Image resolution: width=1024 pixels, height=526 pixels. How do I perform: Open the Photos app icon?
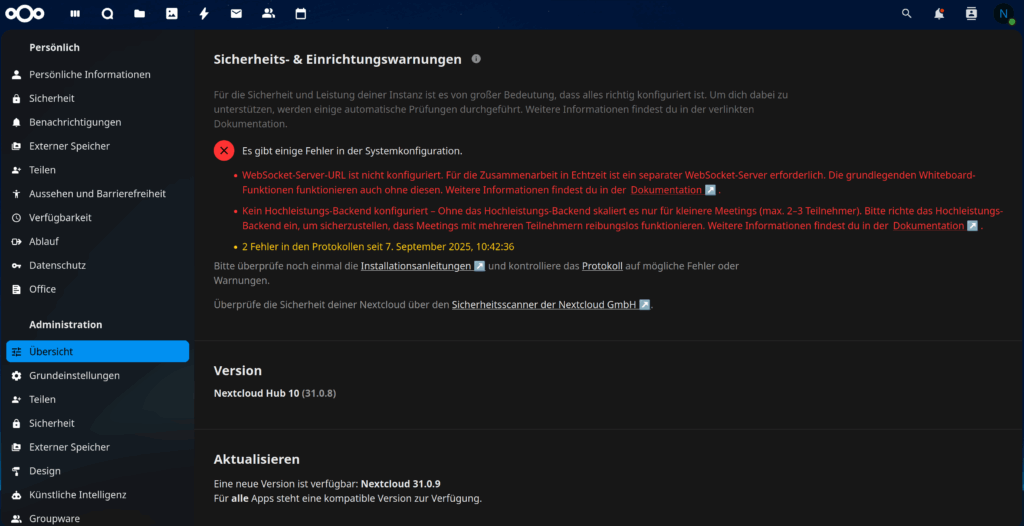point(172,14)
